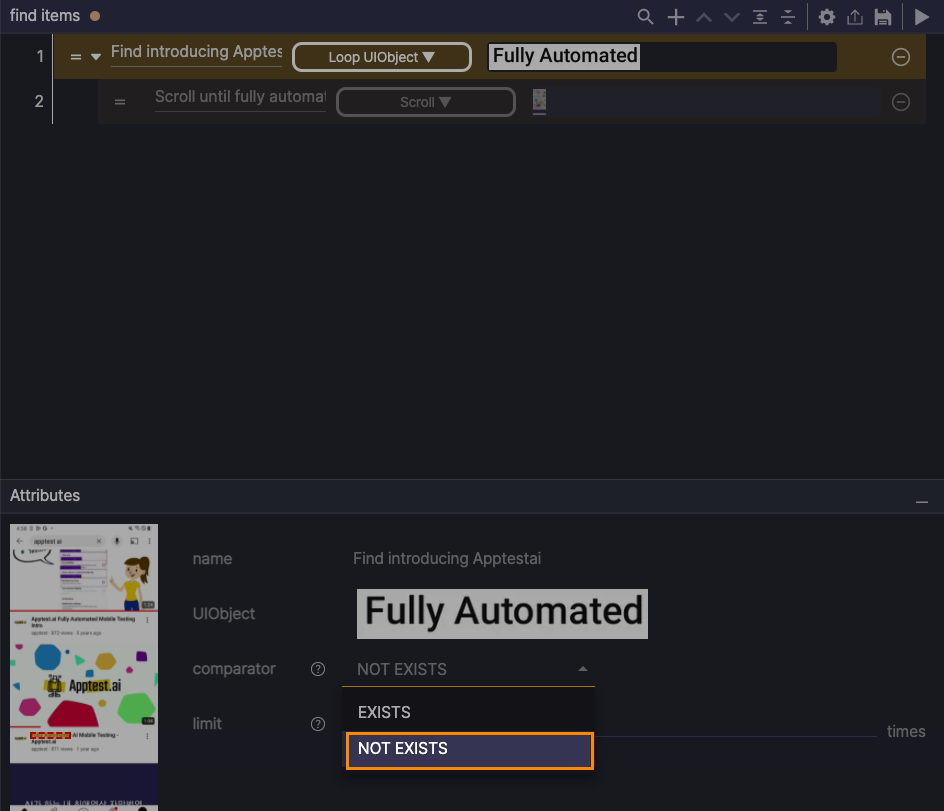Open settings with the gear icon
The width and height of the screenshot is (944, 811).
point(827,17)
